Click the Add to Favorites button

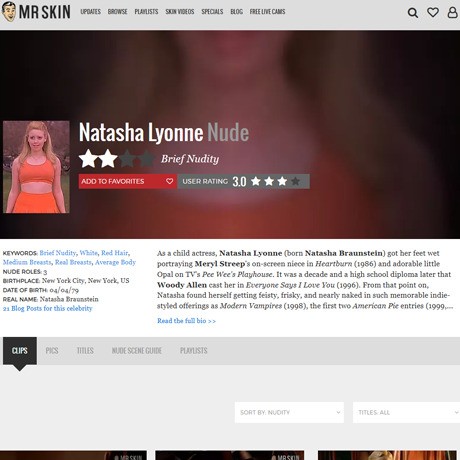point(128,181)
